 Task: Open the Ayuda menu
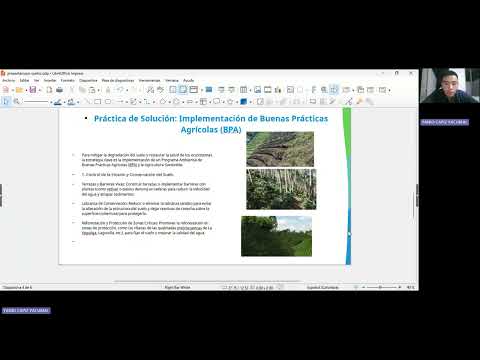(x=189, y=80)
